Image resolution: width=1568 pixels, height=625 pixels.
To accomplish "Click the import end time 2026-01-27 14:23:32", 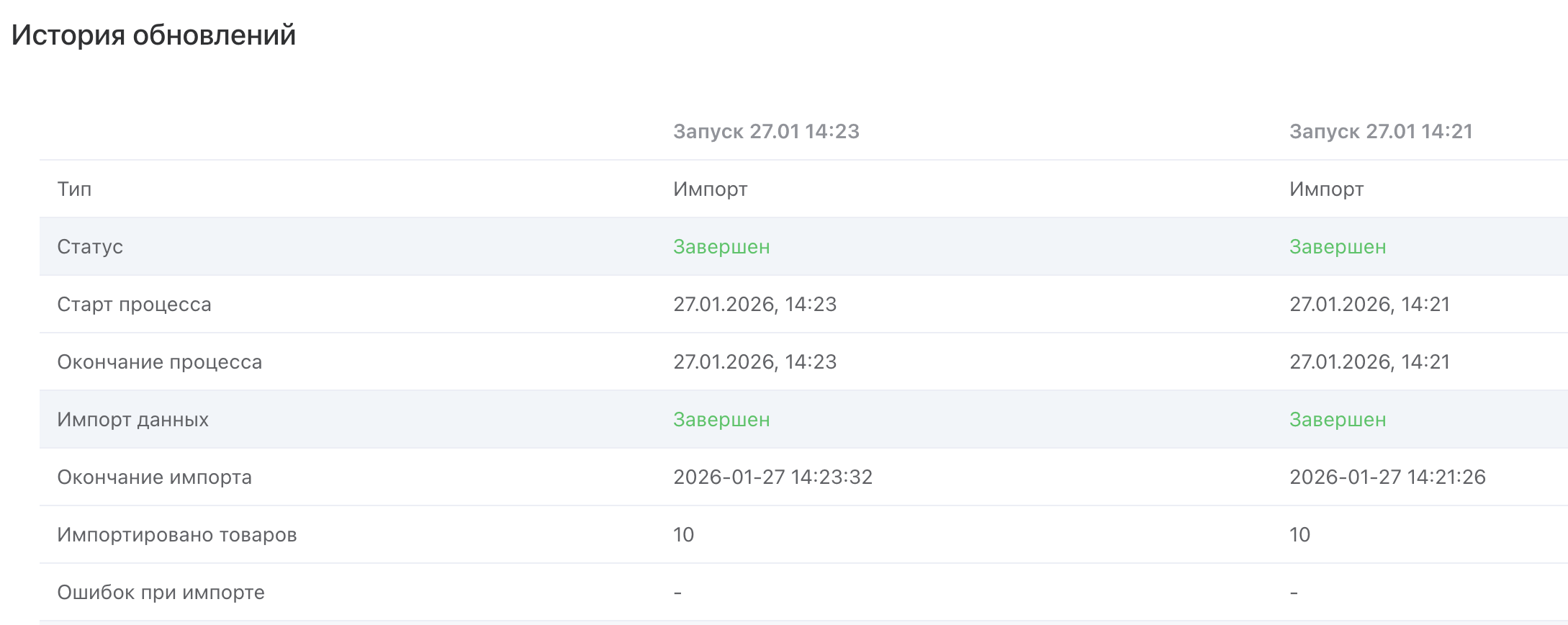I will point(772,477).
